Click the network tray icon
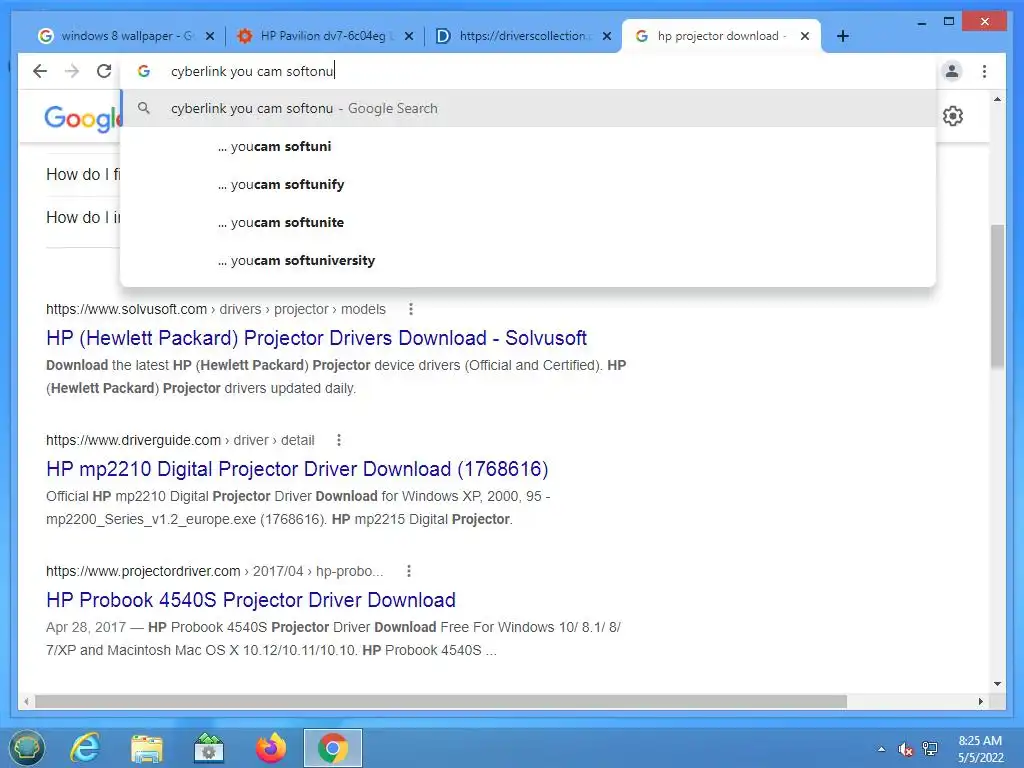The image size is (1024, 768). (930, 749)
